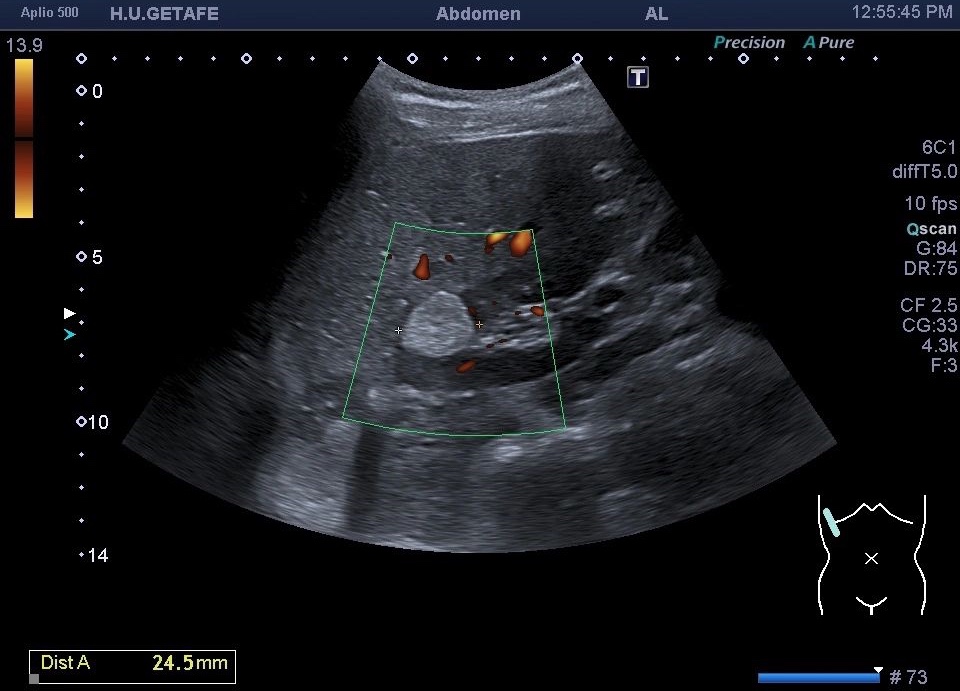Toggle the Qscan mode label
This screenshot has height=691, width=960.
931,228
